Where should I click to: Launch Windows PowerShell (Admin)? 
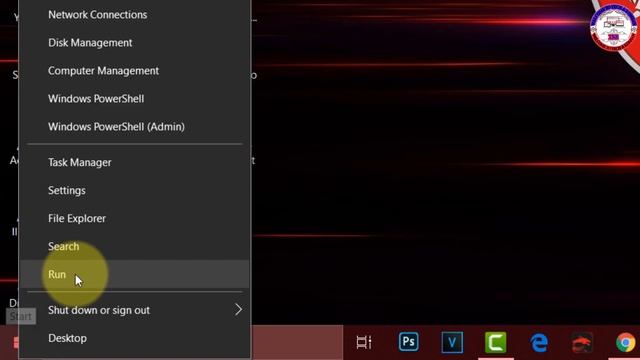coord(135,127)
